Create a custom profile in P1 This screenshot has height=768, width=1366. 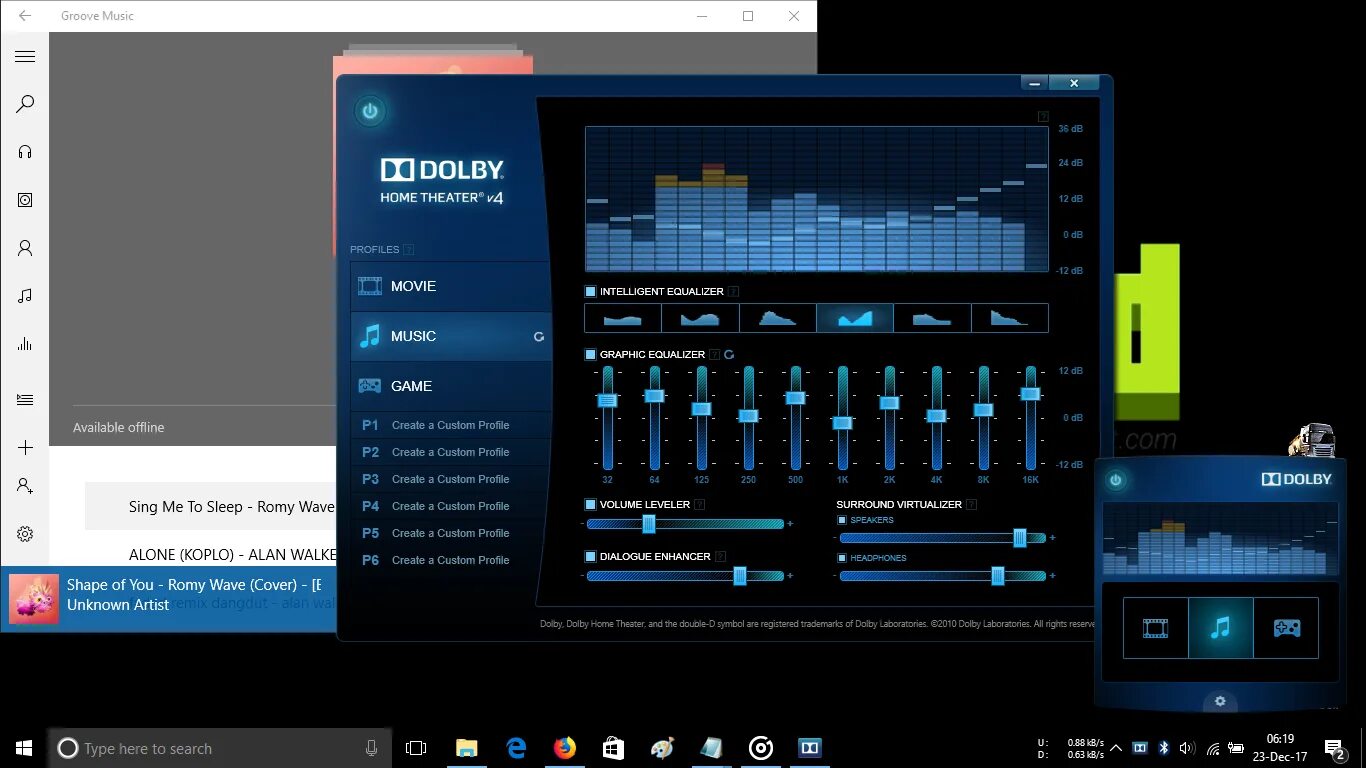[x=450, y=425]
